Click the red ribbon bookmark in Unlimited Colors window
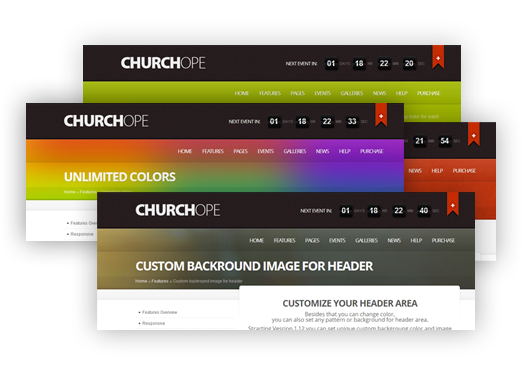The width and height of the screenshot is (522, 376). (x=381, y=115)
